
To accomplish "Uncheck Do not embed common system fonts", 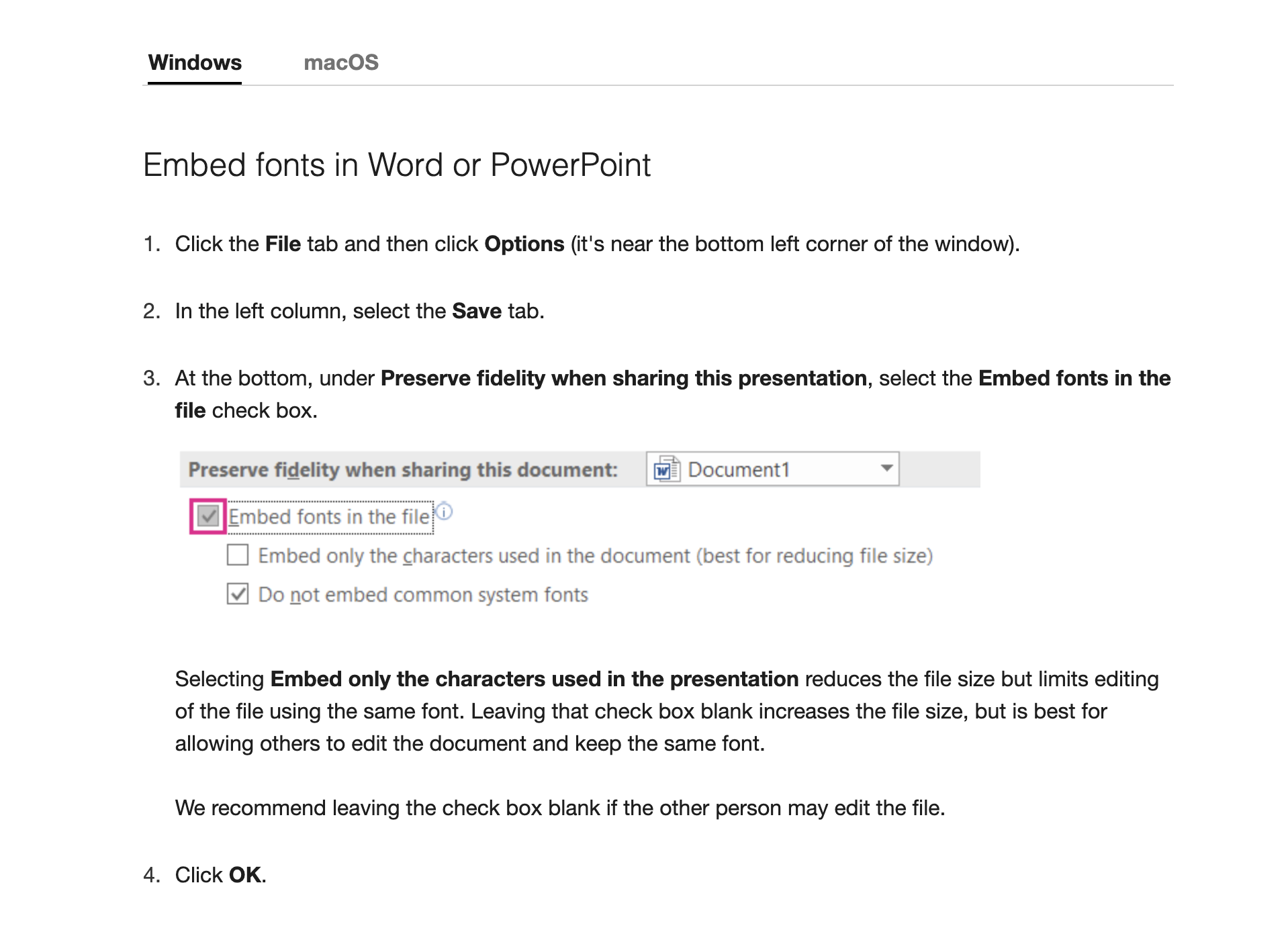I will tap(238, 594).
